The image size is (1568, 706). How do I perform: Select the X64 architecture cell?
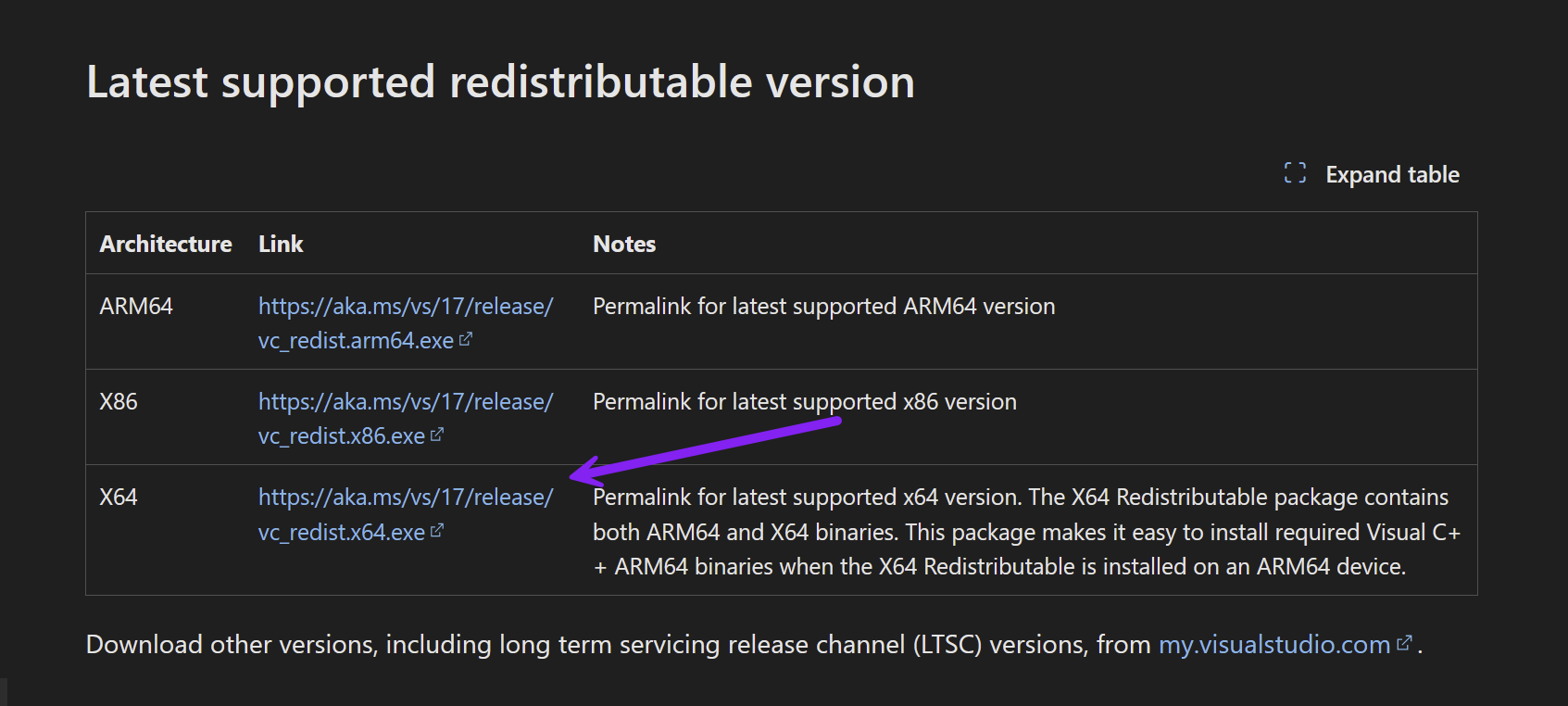click(x=119, y=498)
